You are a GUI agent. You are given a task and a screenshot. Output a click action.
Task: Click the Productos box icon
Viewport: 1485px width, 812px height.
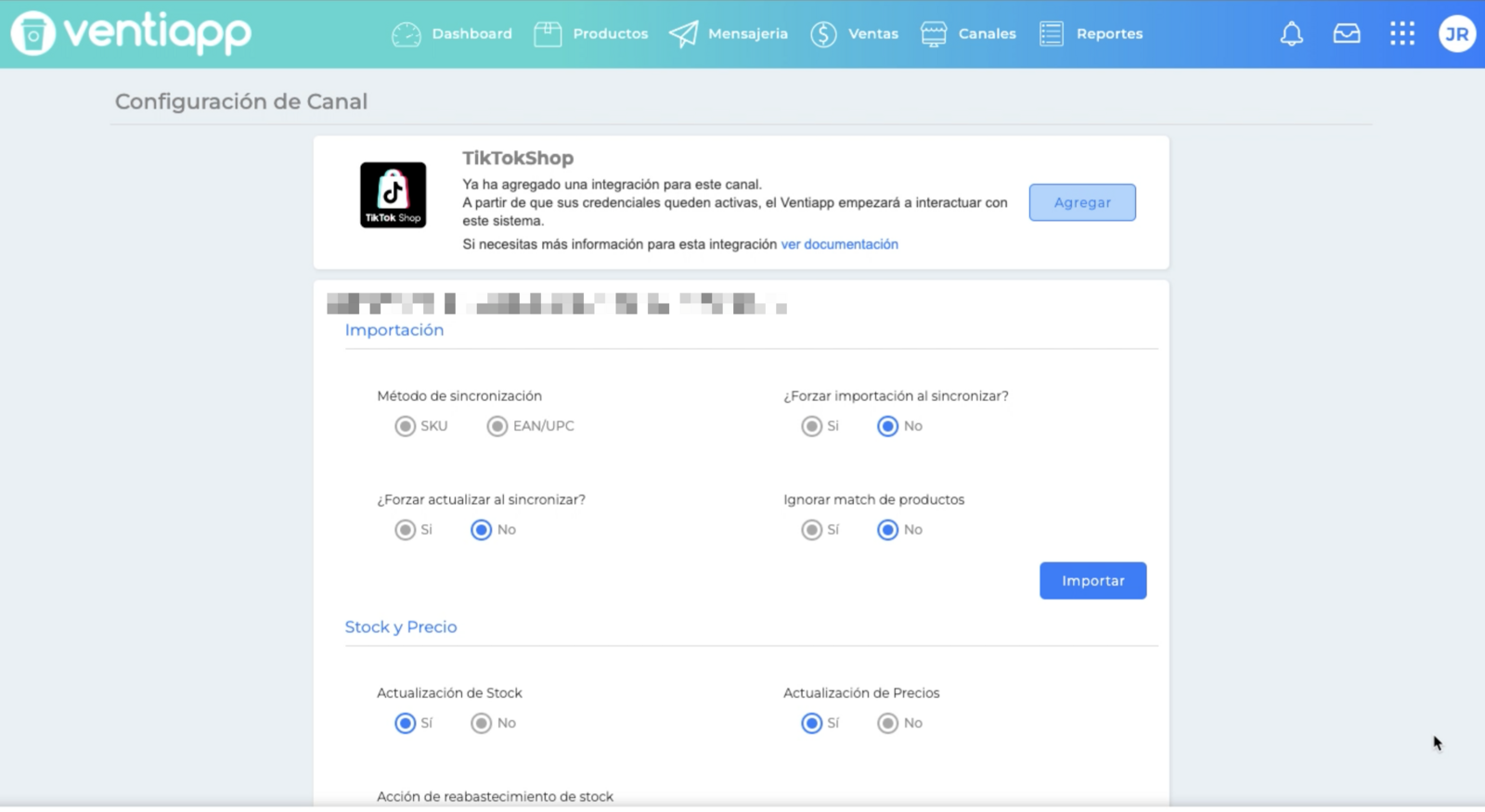(x=548, y=34)
